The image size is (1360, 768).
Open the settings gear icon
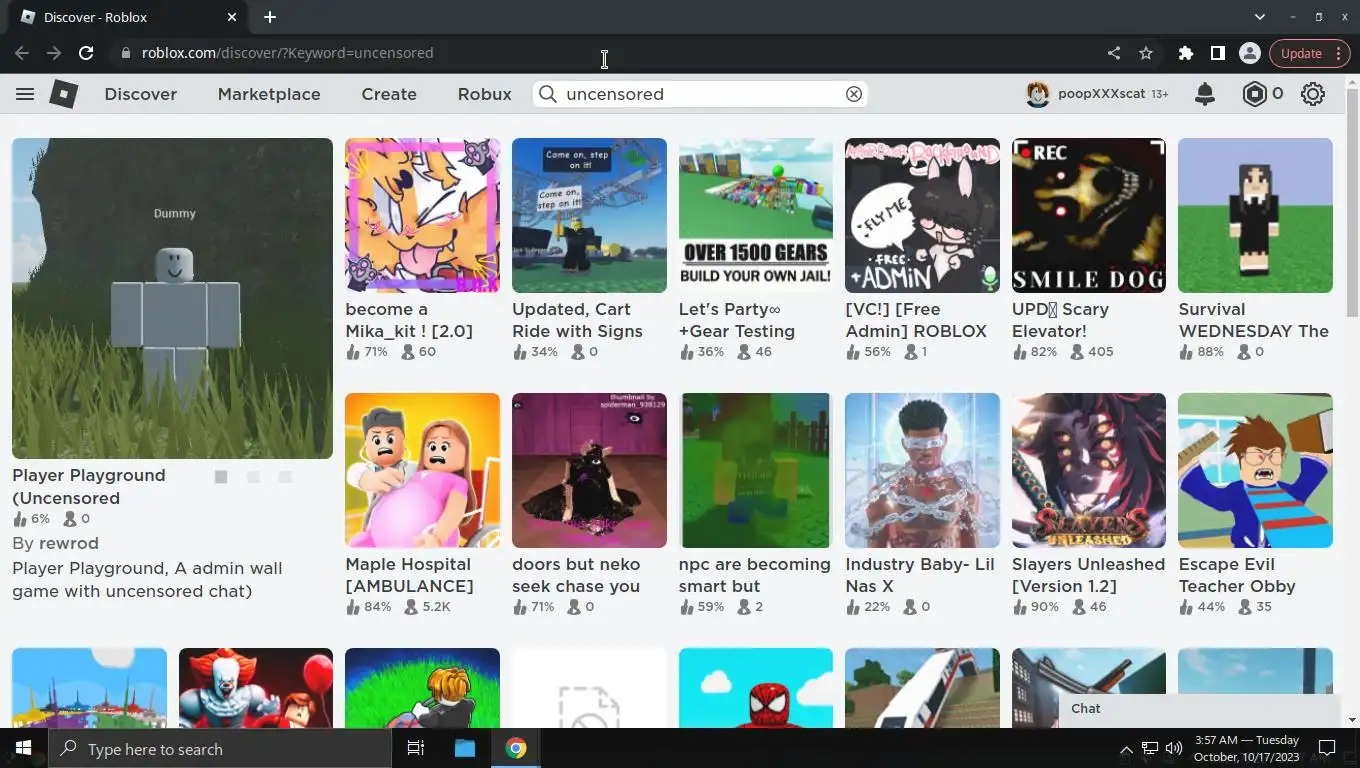(x=1313, y=94)
